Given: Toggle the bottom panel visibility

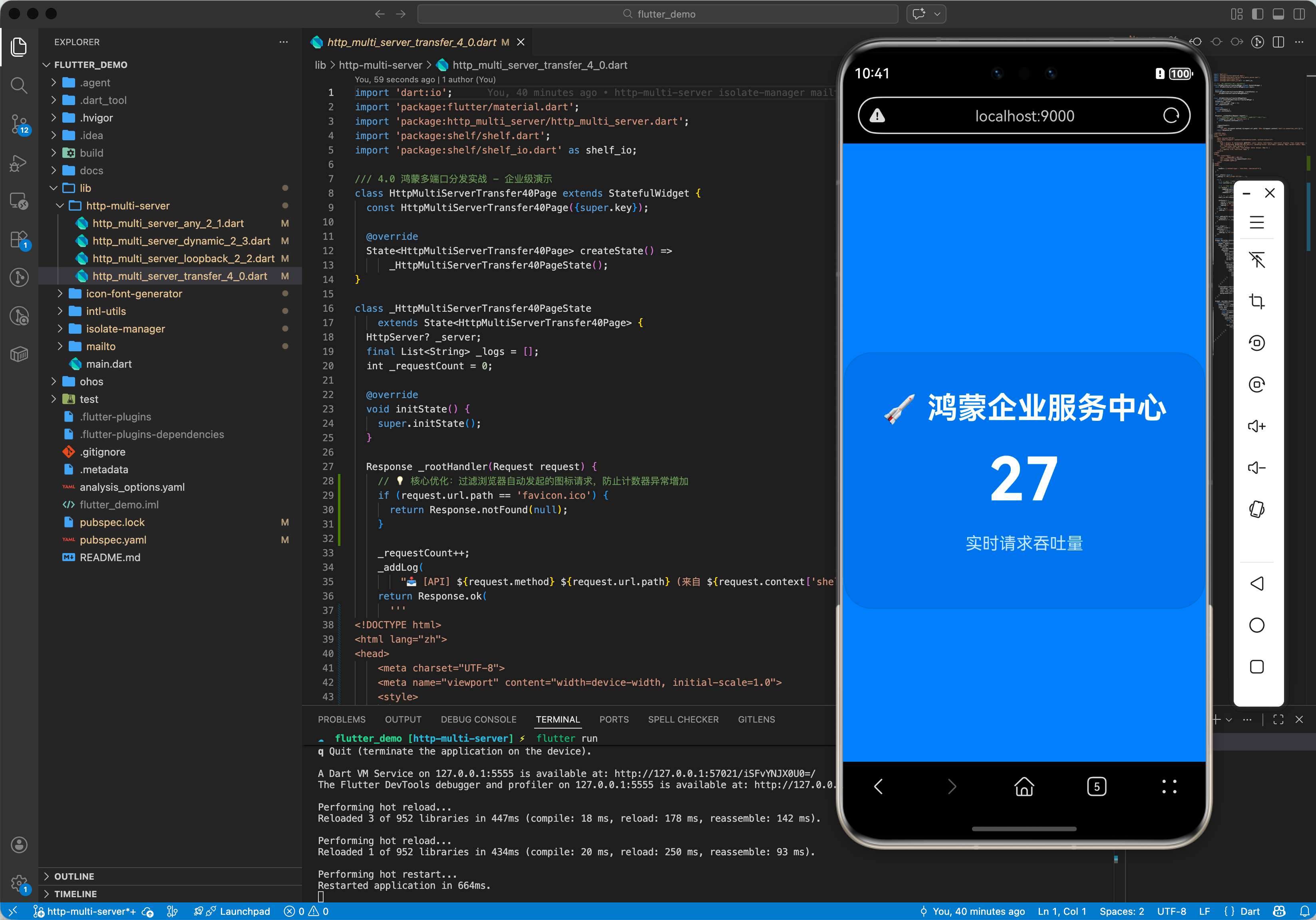Looking at the screenshot, I should click(x=1278, y=14).
